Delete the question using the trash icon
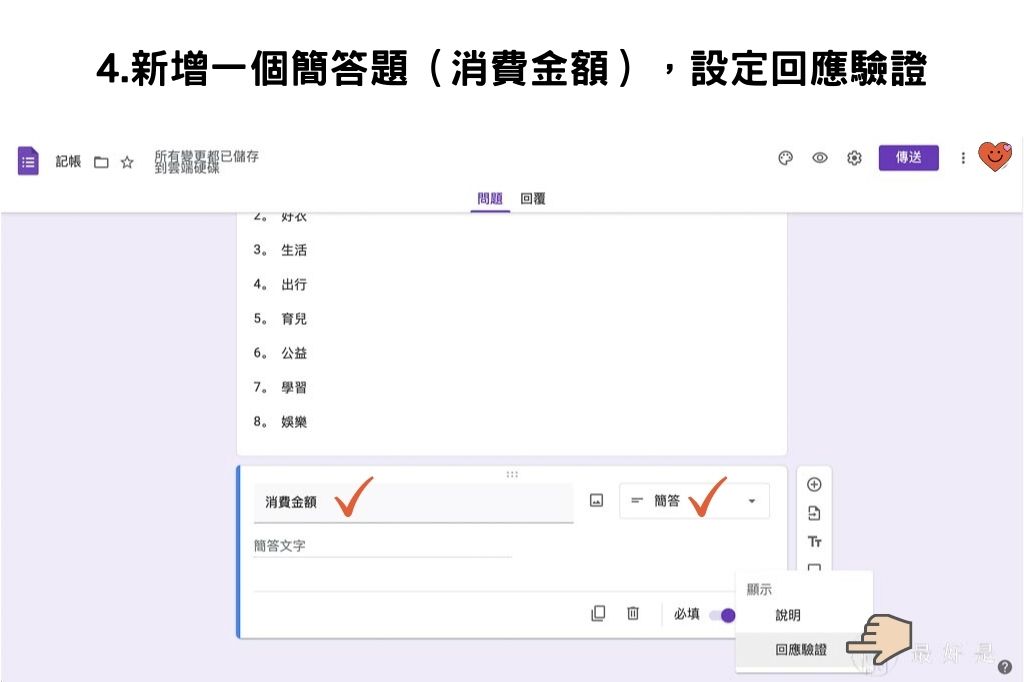The width and height of the screenshot is (1024, 682). (x=633, y=614)
